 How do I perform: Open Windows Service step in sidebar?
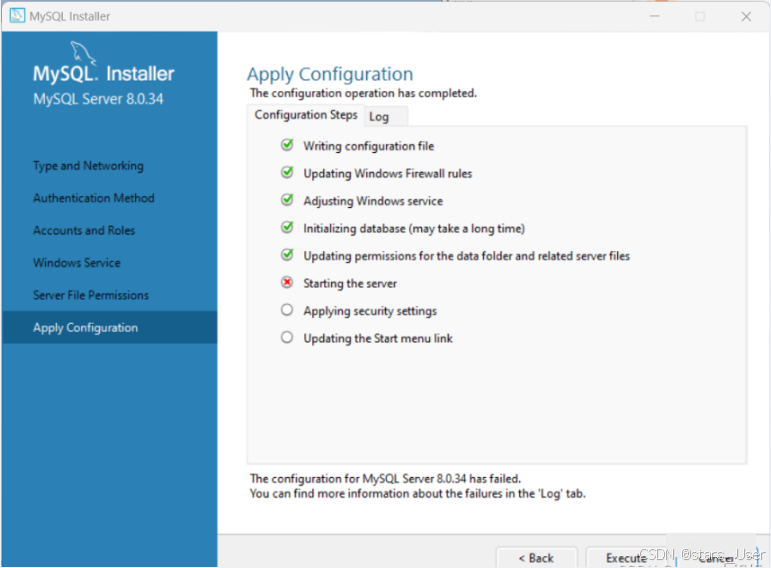point(77,263)
